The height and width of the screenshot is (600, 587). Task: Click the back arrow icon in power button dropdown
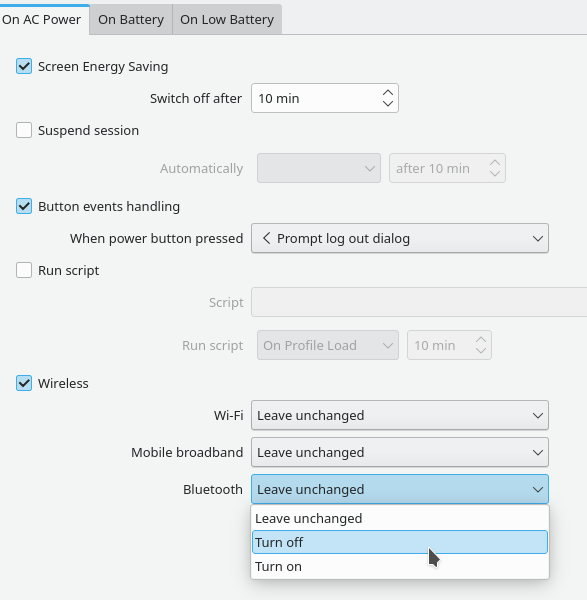[x=267, y=238]
